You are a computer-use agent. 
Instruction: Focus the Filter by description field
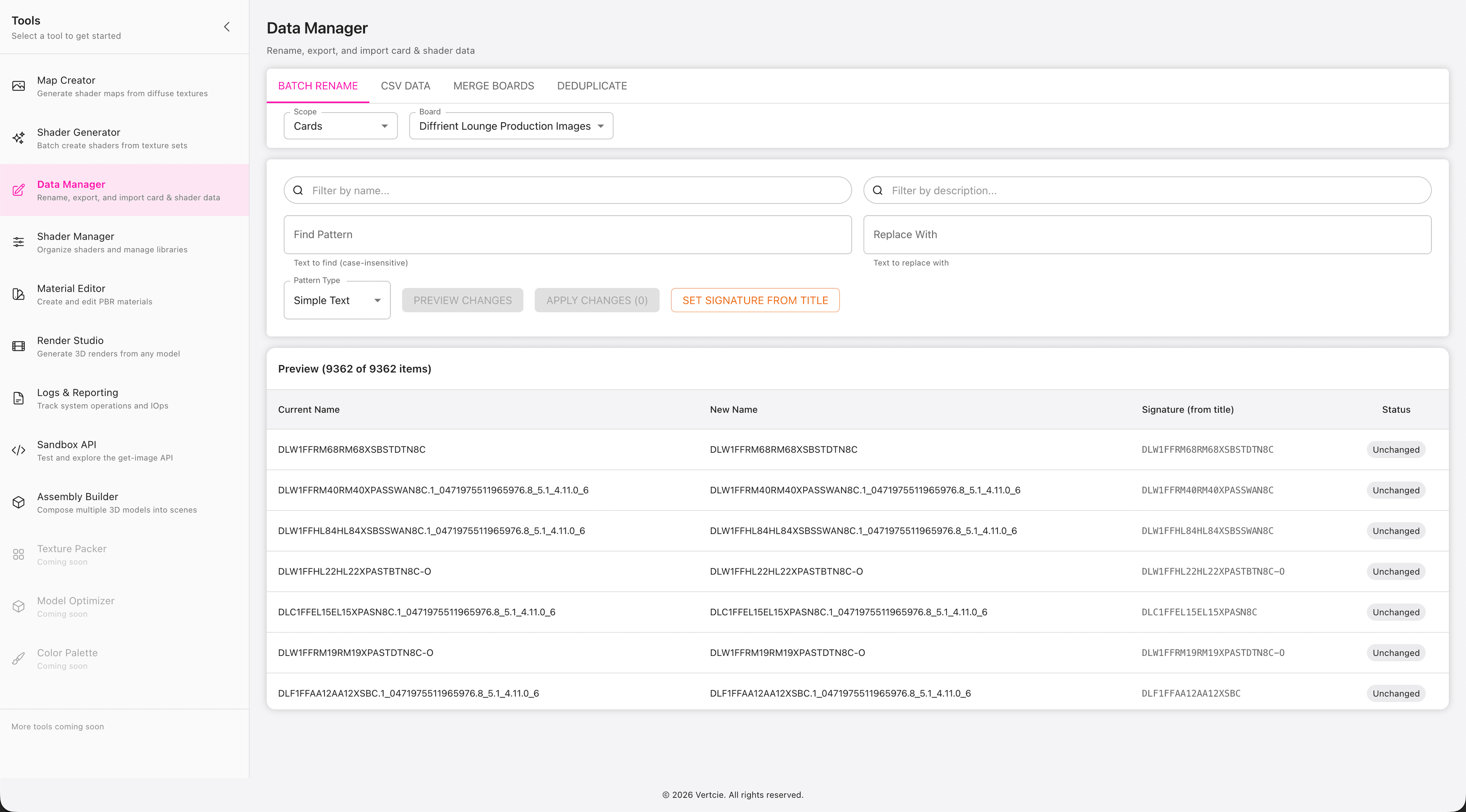tap(1147, 190)
